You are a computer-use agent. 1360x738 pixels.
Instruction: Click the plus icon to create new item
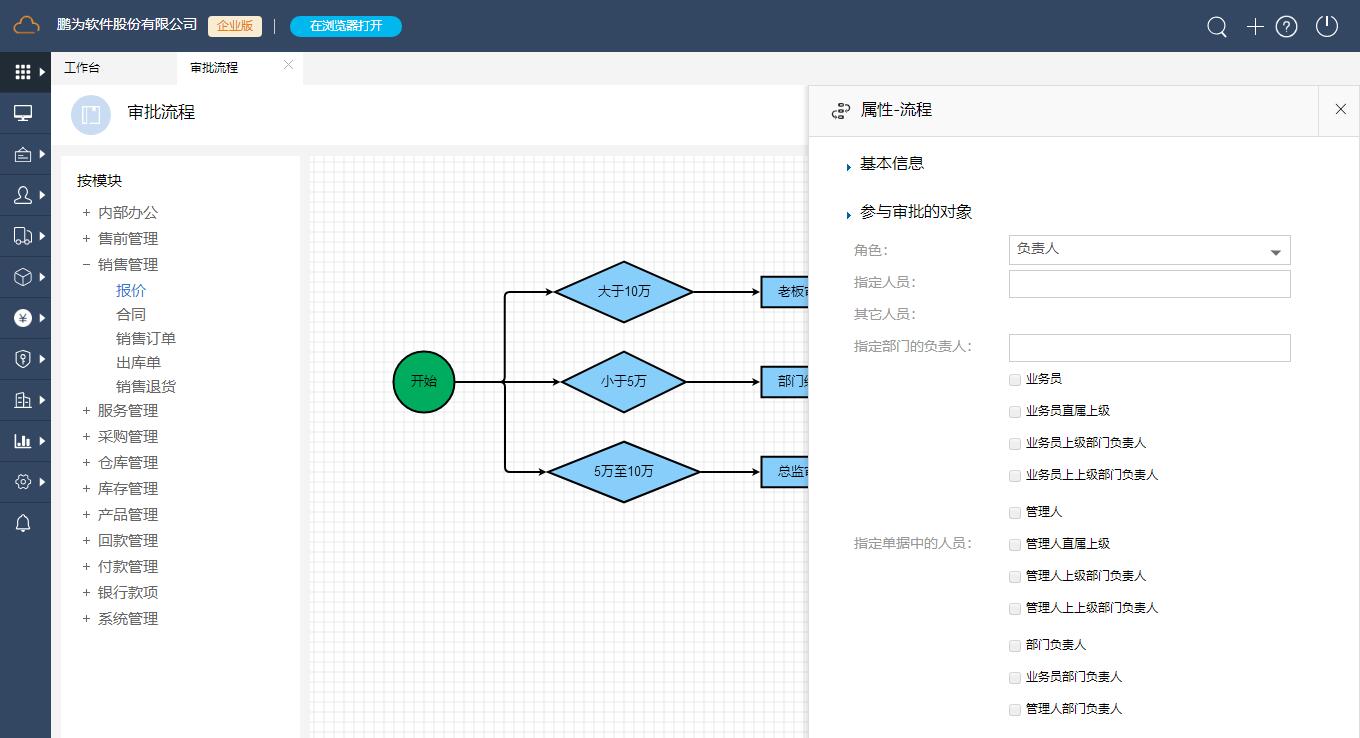pyautogui.click(x=1255, y=27)
